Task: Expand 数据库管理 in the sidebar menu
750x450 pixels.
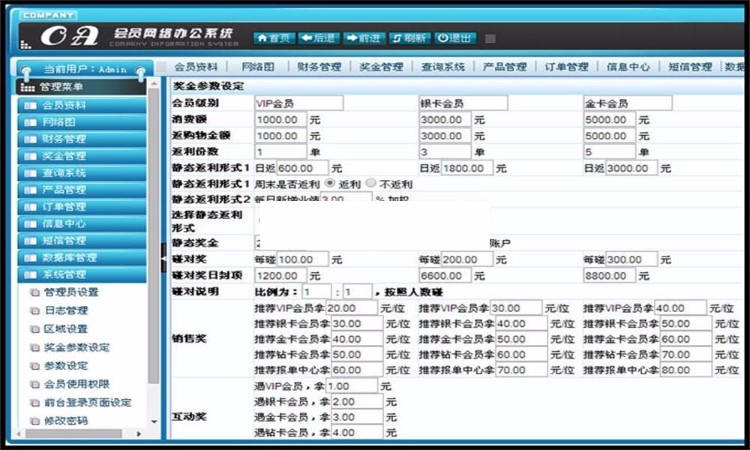Action: pos(82,258)
